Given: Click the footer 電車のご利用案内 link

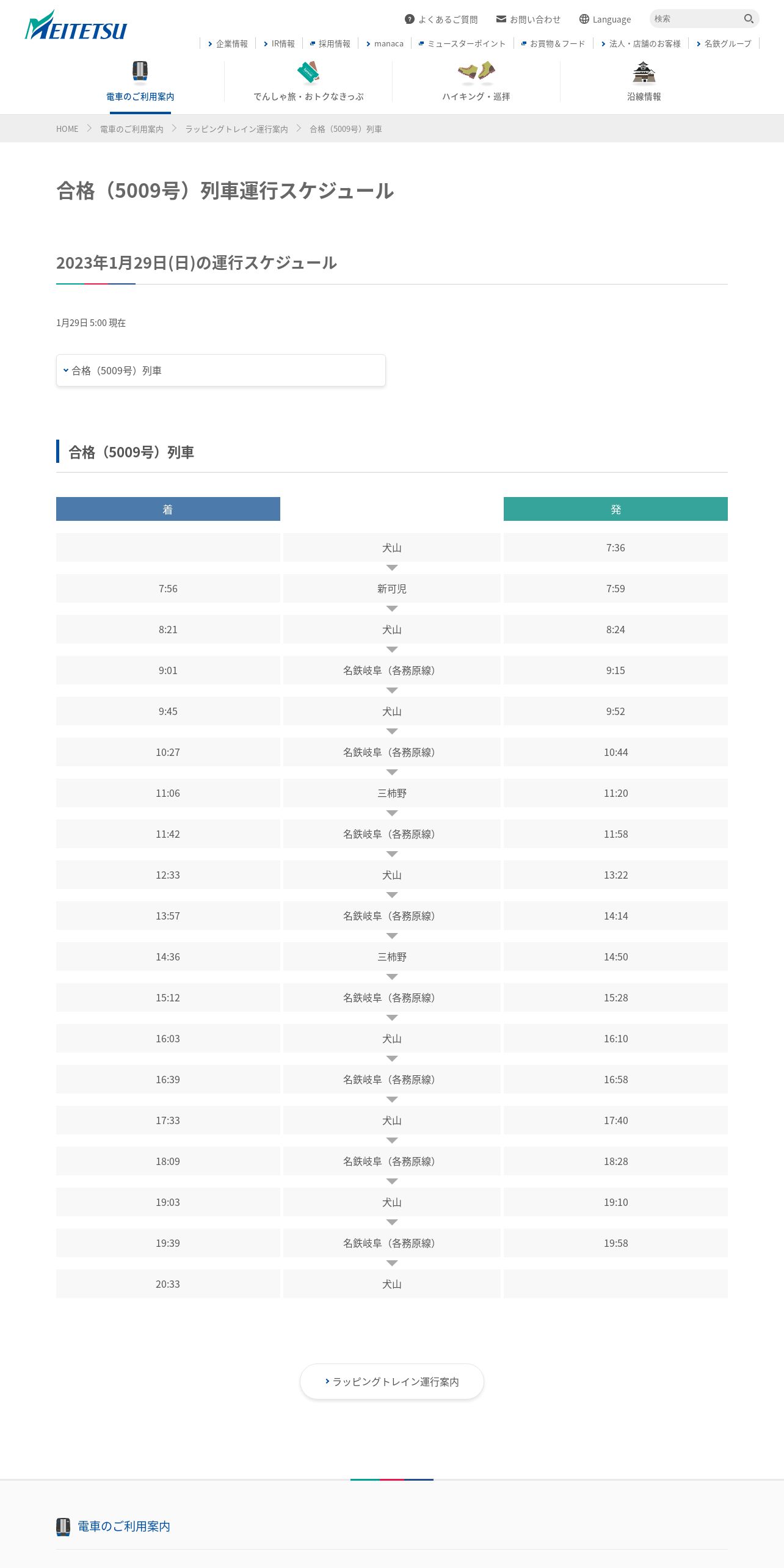Looking at the screenshot, I should click(x=124, y=1526).
